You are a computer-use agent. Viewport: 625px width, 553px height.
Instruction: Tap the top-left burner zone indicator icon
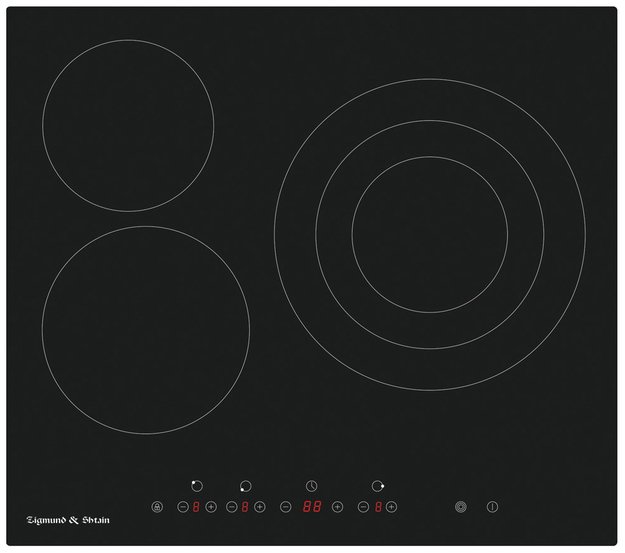click(196, 486)
